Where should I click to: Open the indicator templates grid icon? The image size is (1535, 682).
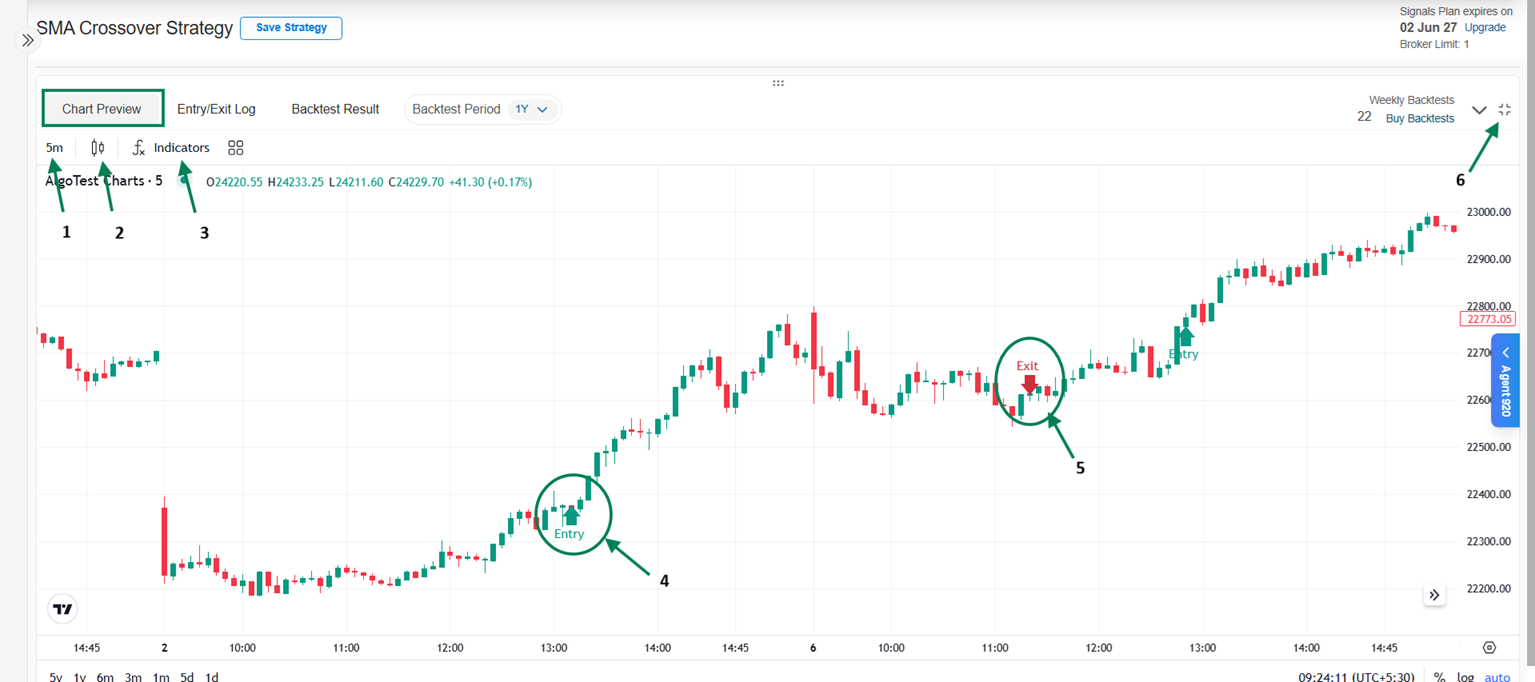(236, 148)
